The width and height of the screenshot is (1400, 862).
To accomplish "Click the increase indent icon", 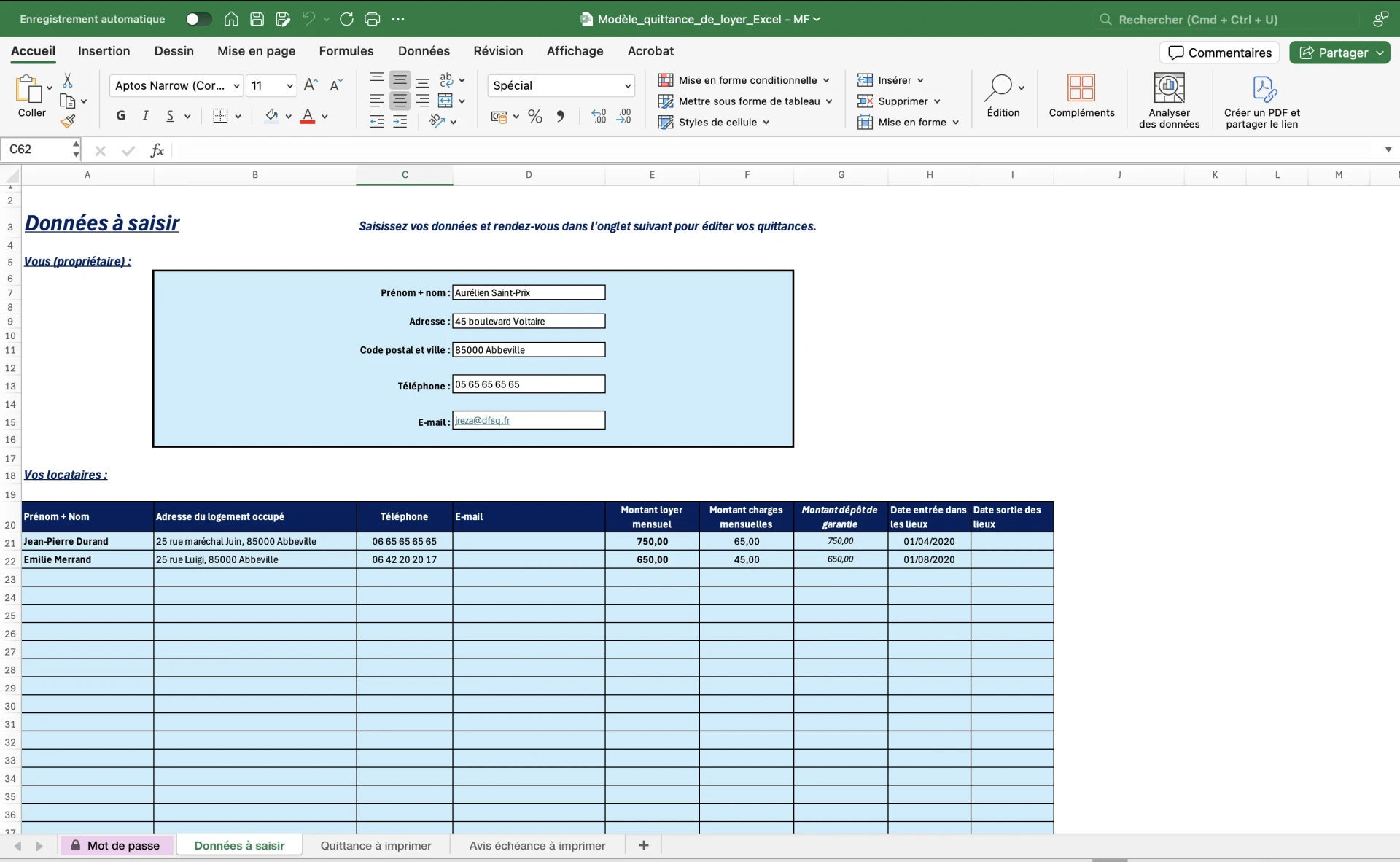I will pos(400,122).
